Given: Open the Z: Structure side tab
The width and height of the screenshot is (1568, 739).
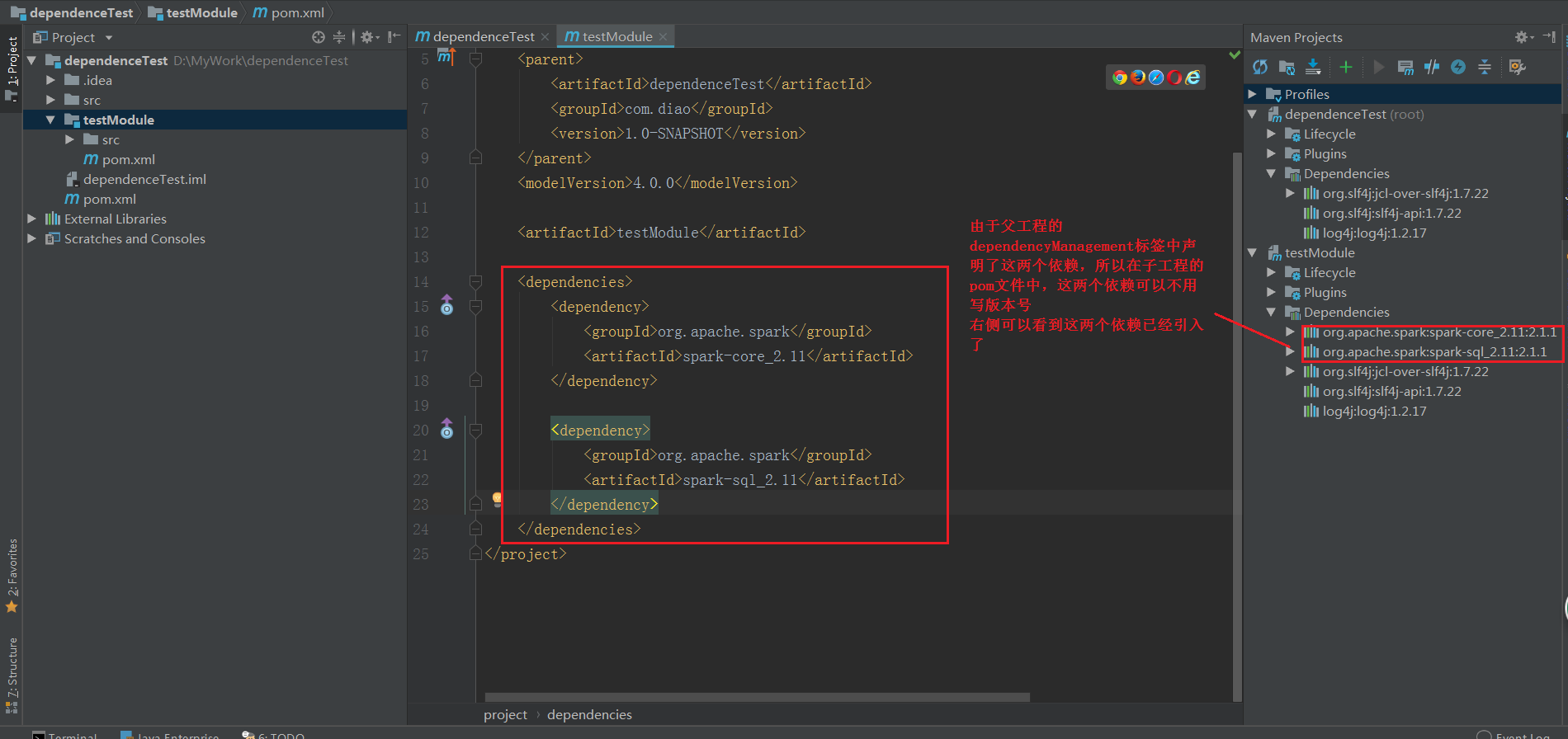Looking at the screenshot, I should [12, 675].
